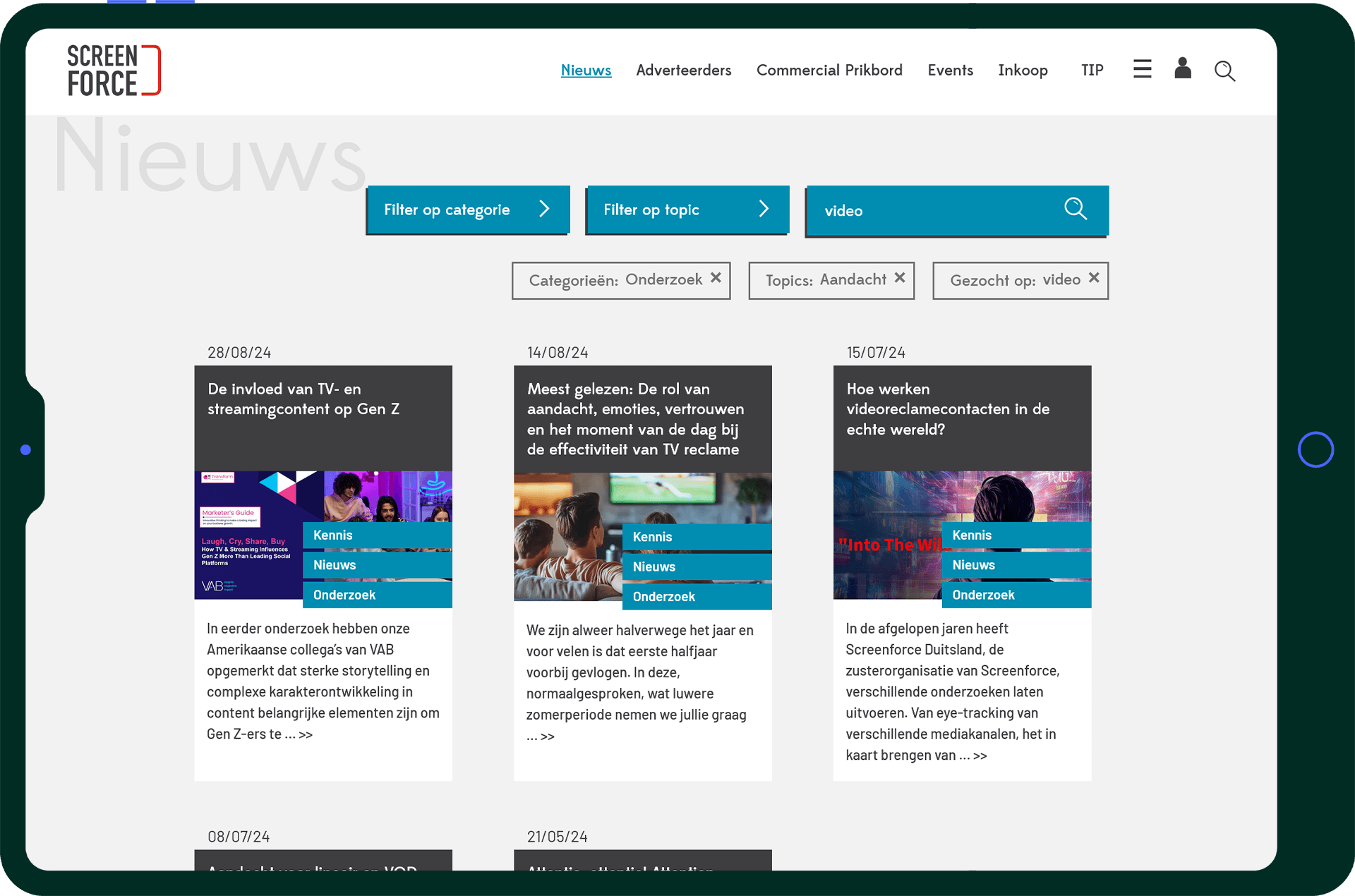Open the Nieuws menu item
The width and height of the screenshot is (1355, 896).
coord(586,70)
